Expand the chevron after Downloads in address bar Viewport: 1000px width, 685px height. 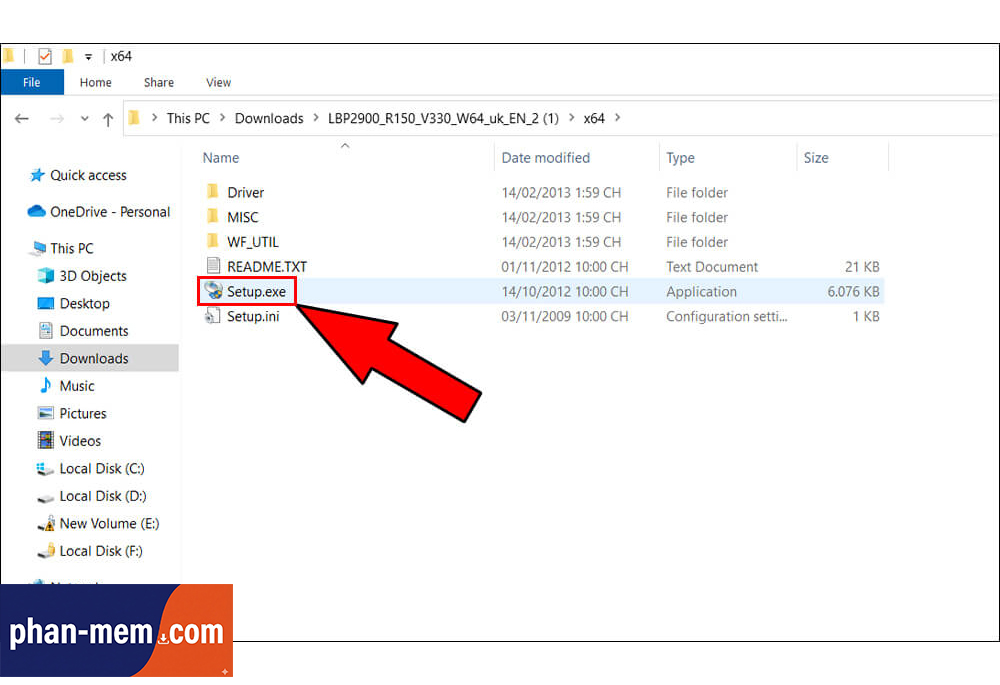coord(315,118)
